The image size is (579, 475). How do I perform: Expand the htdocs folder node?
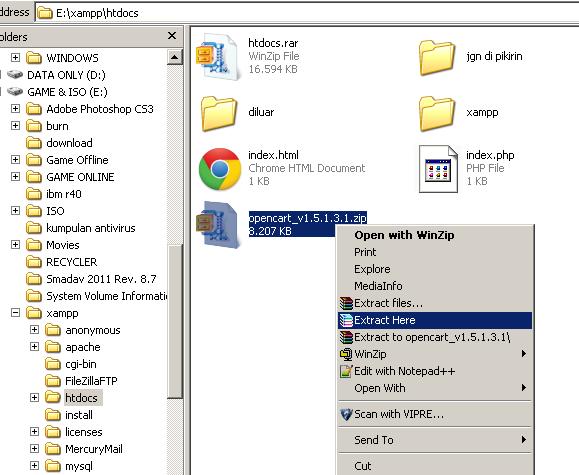pyautogui.click(x=34, y=397)
